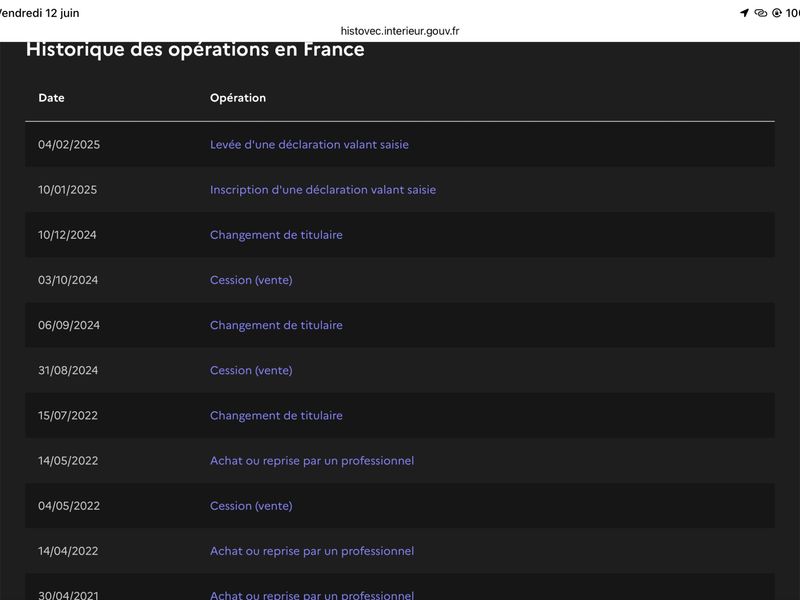The height and width of the screenshot is (600, 800).
Task: Click the Opération column header
Action: coord(238,98)
